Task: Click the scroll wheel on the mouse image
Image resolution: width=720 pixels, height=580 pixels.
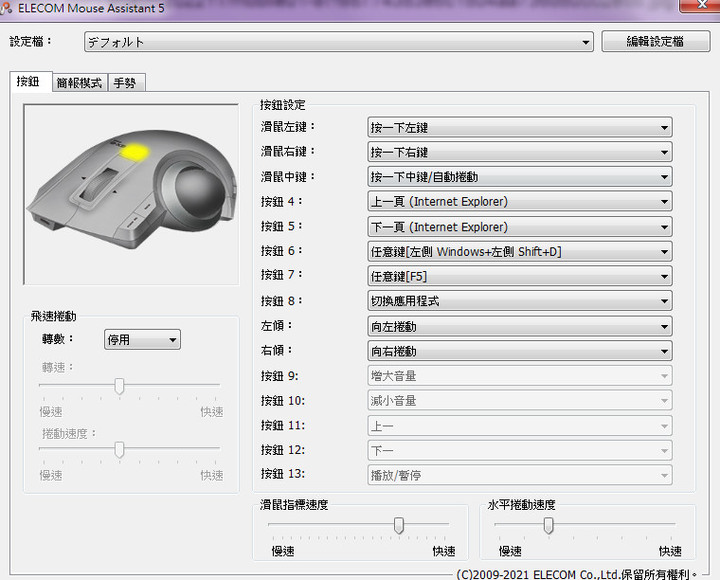Action: (98, 186)
